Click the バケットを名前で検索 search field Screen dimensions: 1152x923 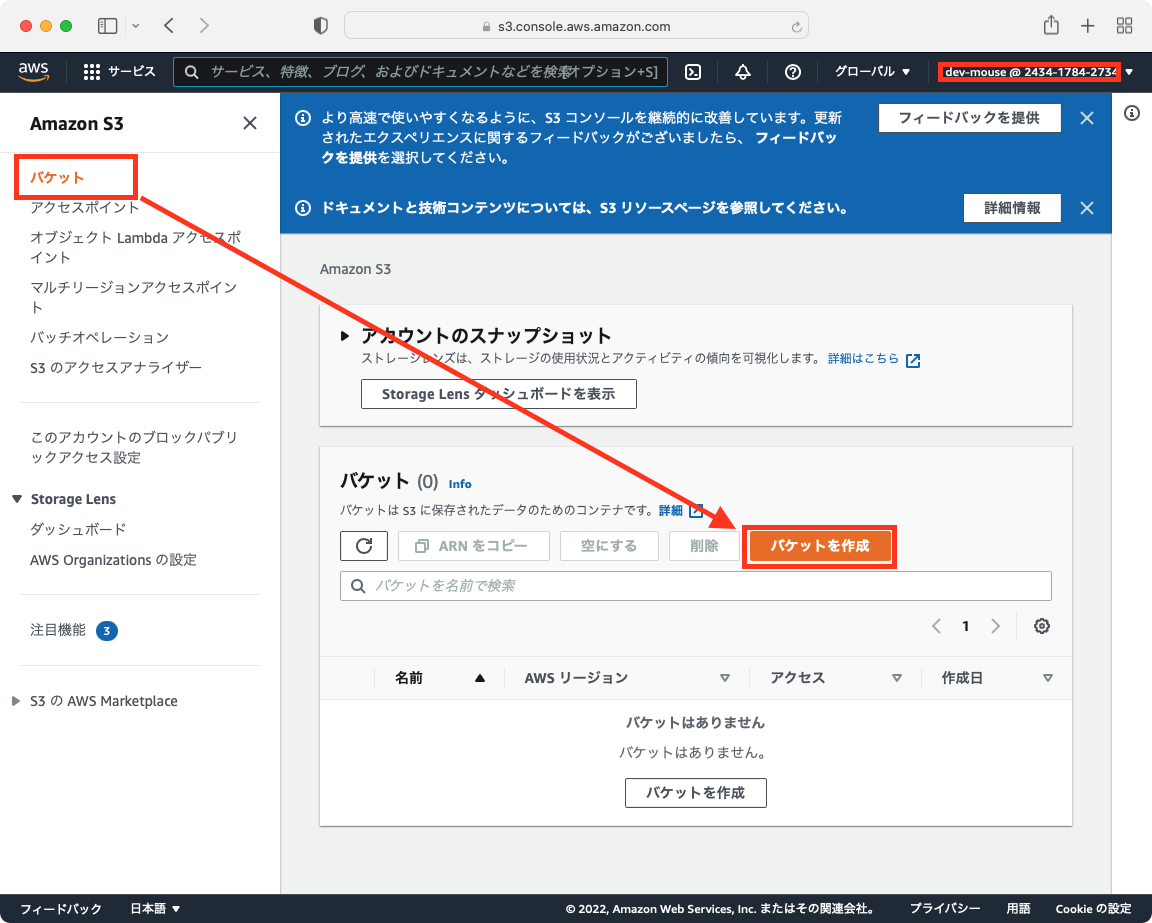[695, 585]
